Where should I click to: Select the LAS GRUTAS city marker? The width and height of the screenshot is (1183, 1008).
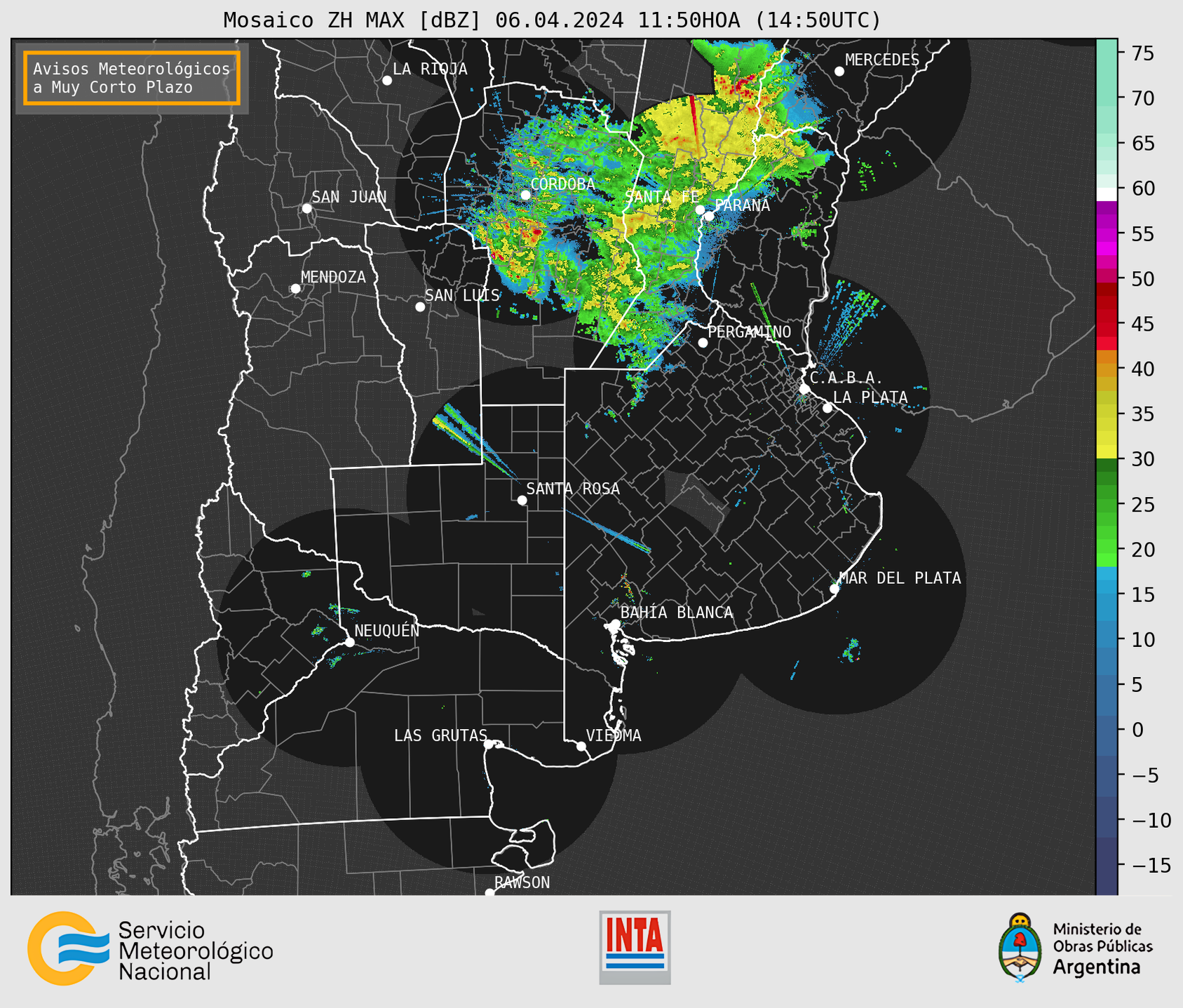click(489, 744)
